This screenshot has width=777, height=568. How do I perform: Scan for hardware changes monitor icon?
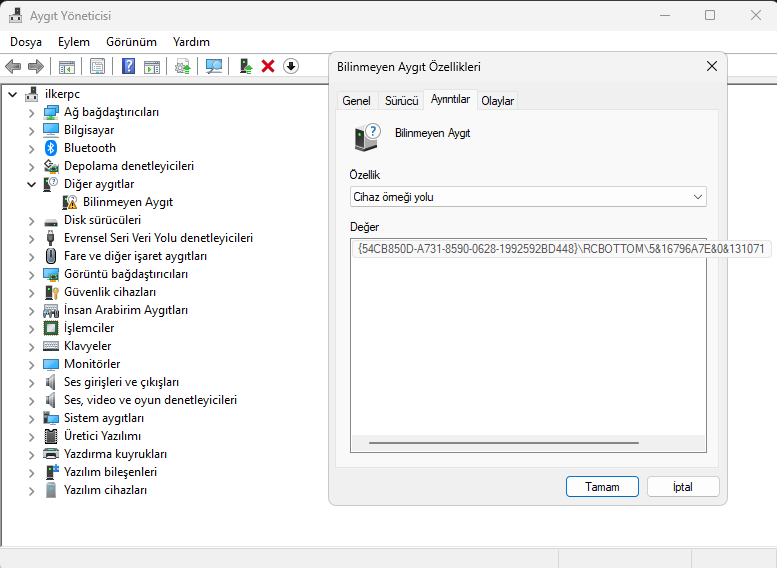pyautogui.click(x=214, y=66)
